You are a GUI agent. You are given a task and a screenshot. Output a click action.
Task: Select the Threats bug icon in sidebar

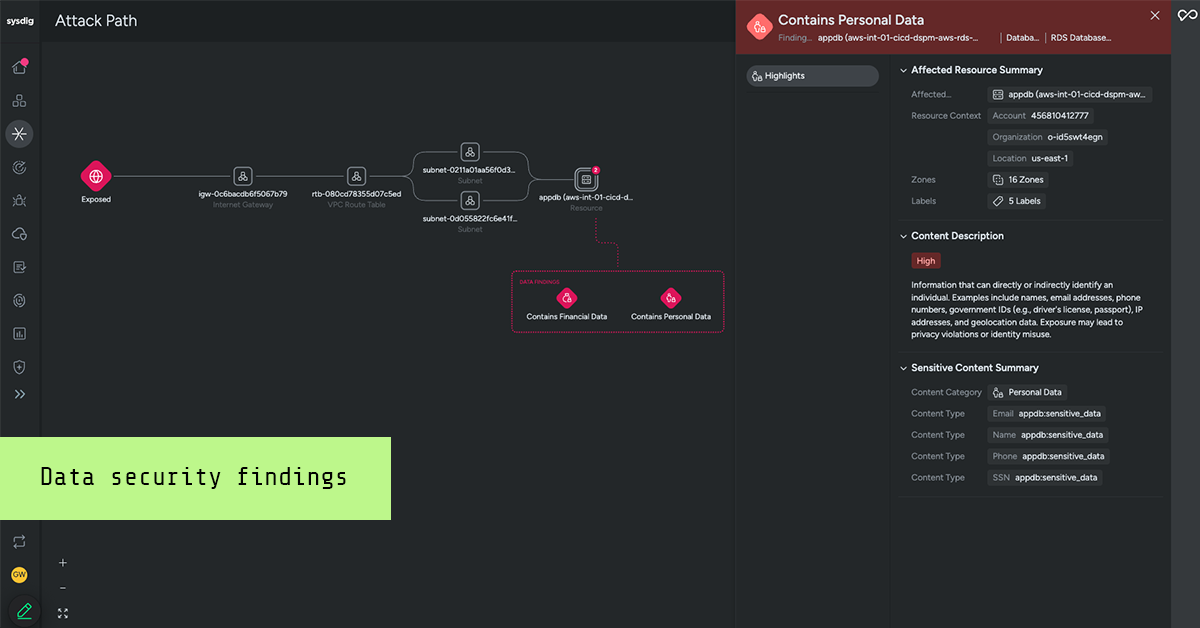pos(19,200)
